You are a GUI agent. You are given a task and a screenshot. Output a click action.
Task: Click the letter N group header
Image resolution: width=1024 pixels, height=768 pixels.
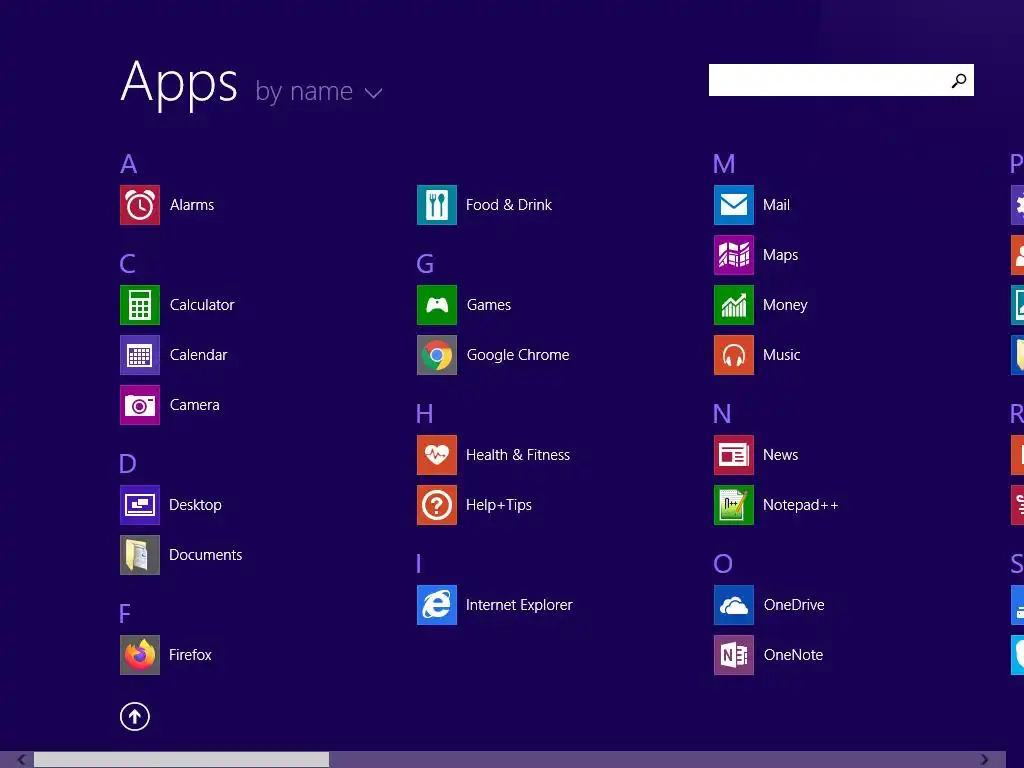(722, 414)
